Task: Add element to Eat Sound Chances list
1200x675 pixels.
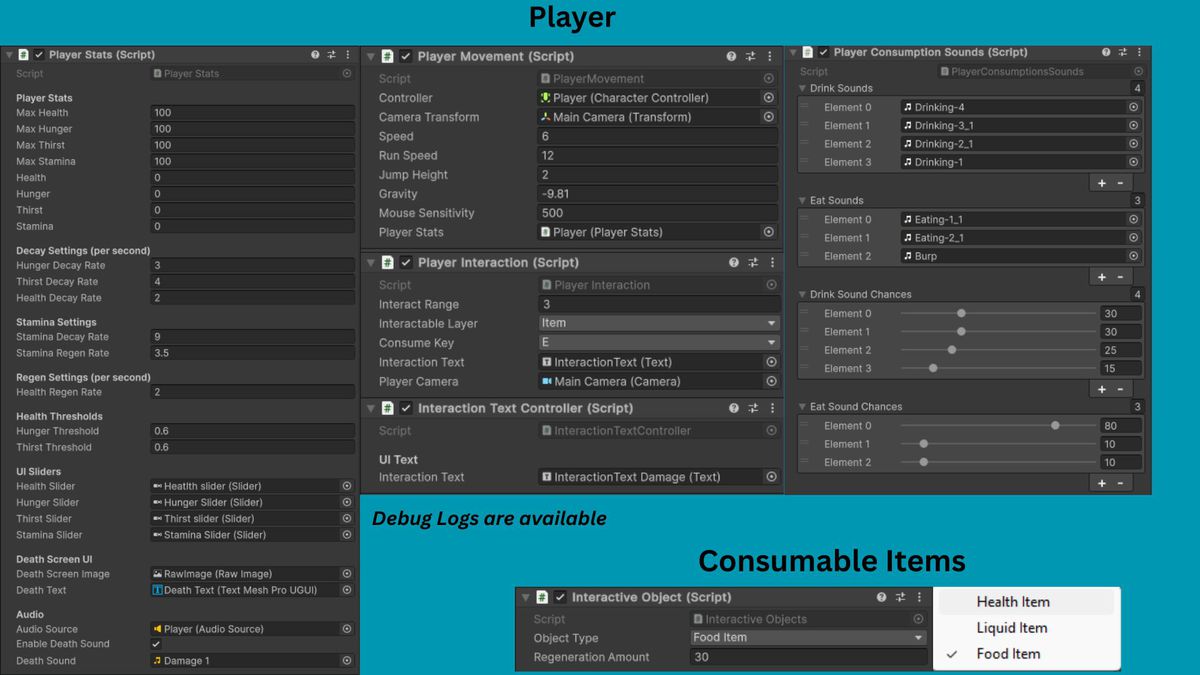Action: pos(1102,483)
